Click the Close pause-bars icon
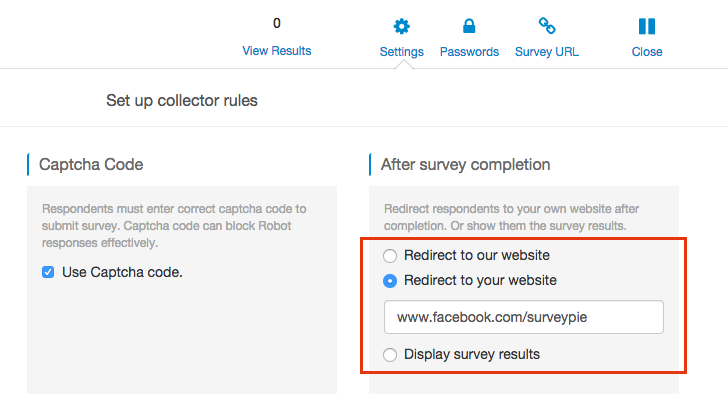This screenshot has height=408, width=728. (647, 26)
